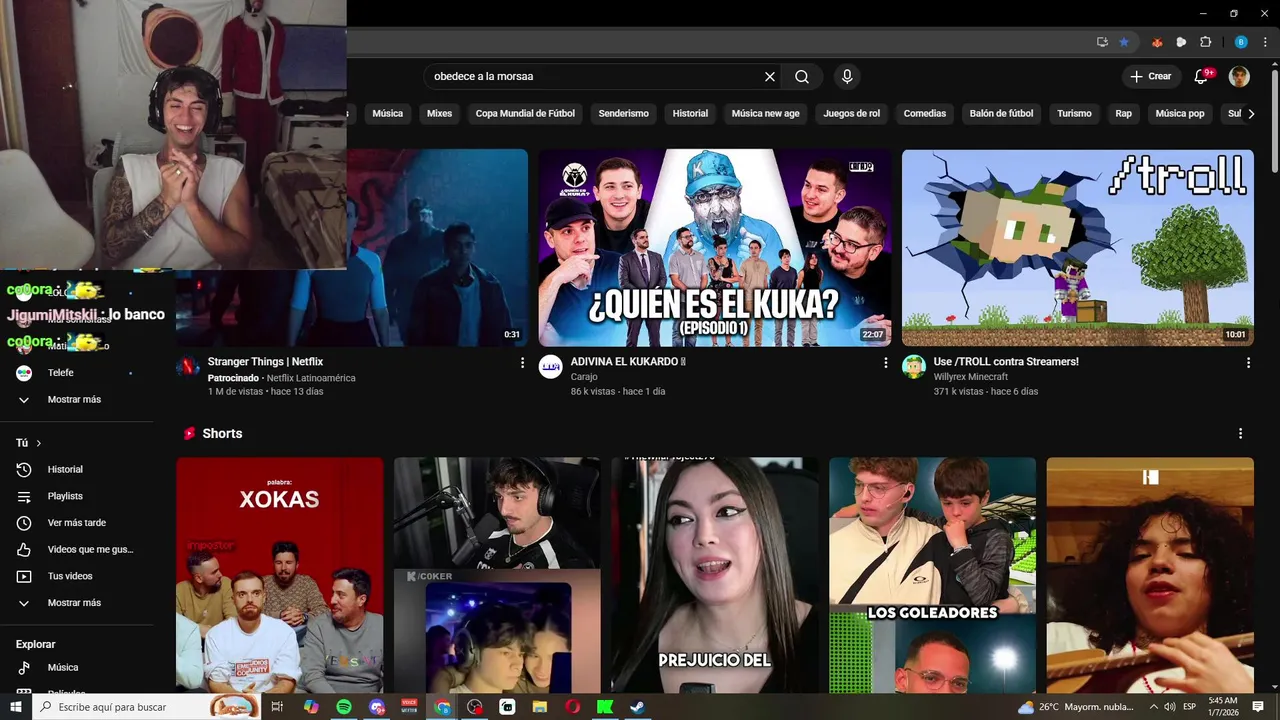Open the YouTube account avatar menu

(1239, 77)
